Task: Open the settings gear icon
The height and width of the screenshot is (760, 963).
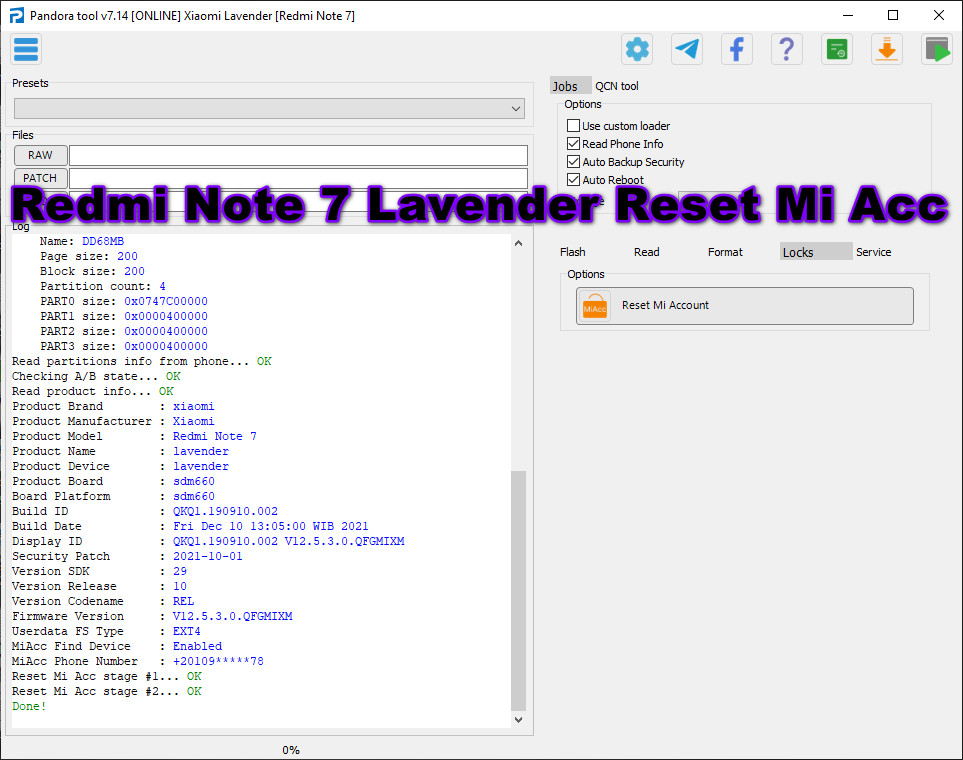Action: click(x=637, y=49)
